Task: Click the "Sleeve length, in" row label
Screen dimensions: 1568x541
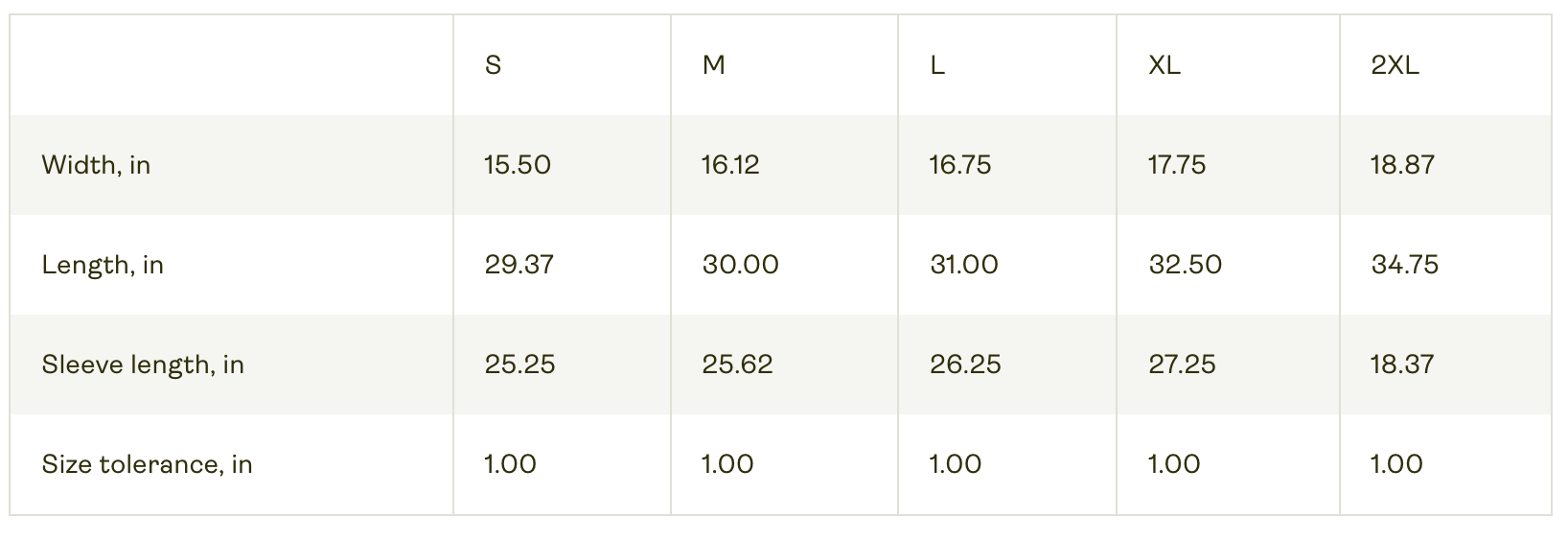Action: click(143, 365)
